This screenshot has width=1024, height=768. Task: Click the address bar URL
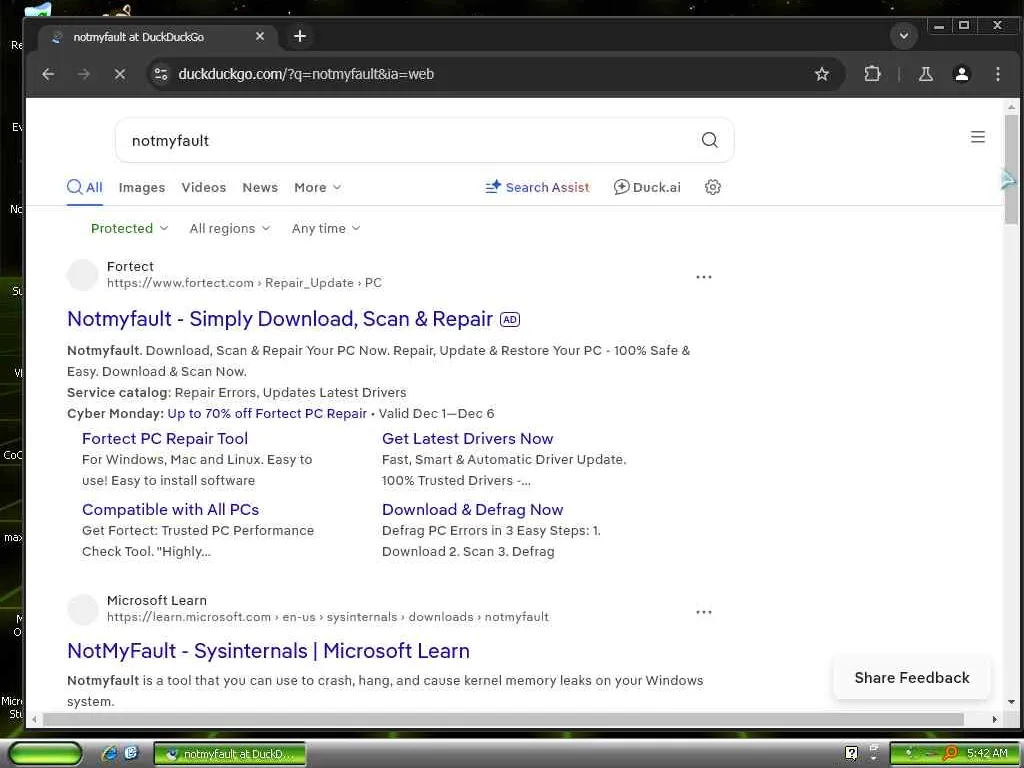306,74
